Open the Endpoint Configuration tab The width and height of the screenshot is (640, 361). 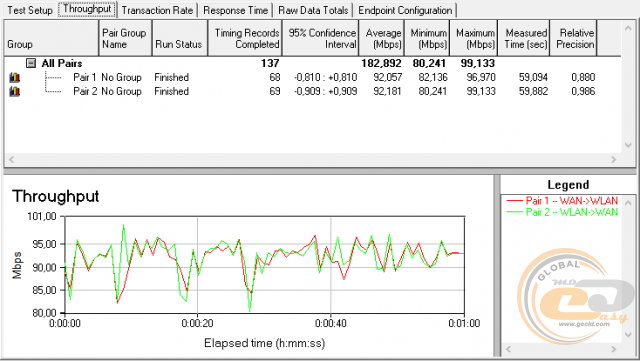click(x=405, y=10)
